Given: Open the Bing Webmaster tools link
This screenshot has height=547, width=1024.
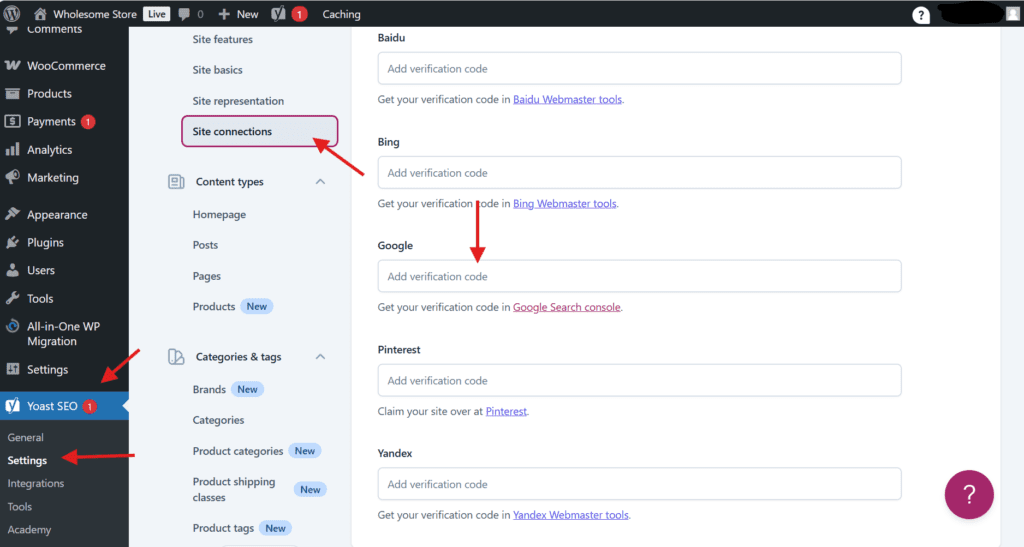Looking at the screenshot, I should [564, 203].
